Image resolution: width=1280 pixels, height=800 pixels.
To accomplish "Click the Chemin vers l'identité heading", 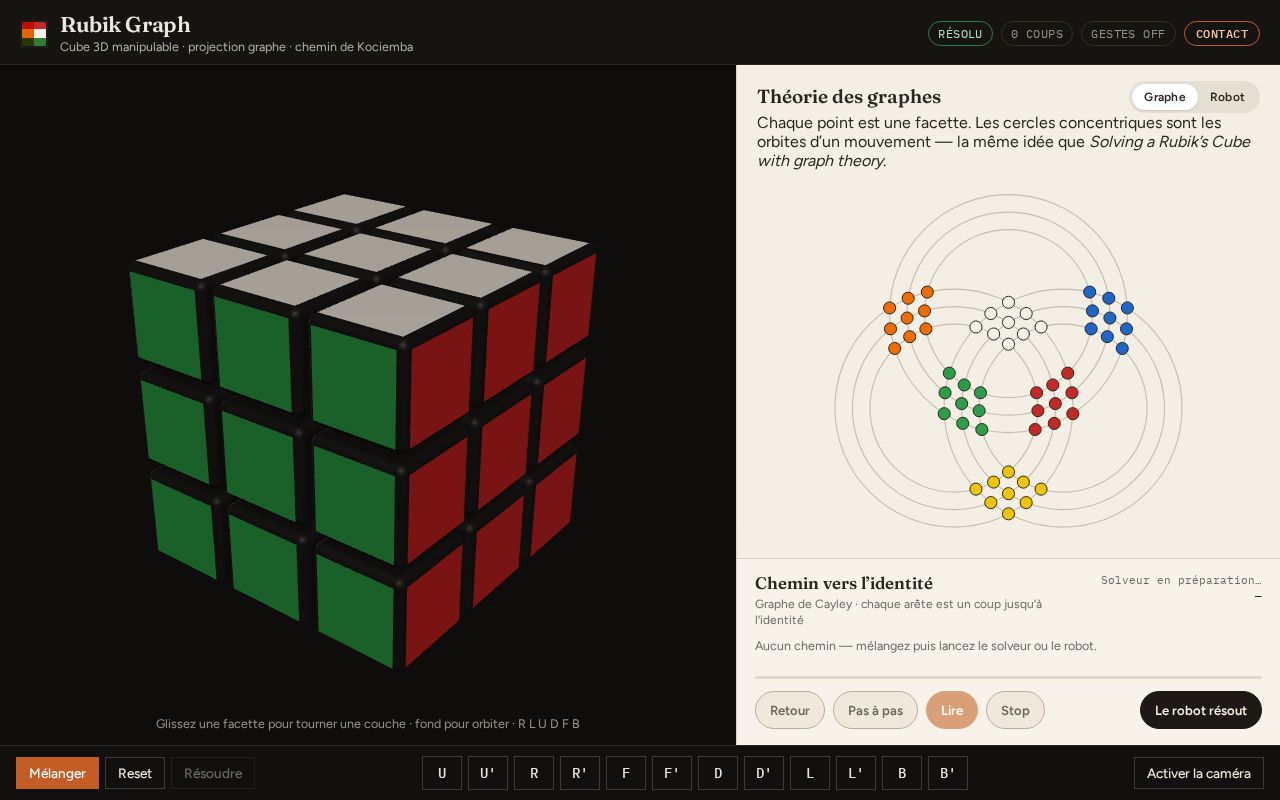I will (844, 583).
